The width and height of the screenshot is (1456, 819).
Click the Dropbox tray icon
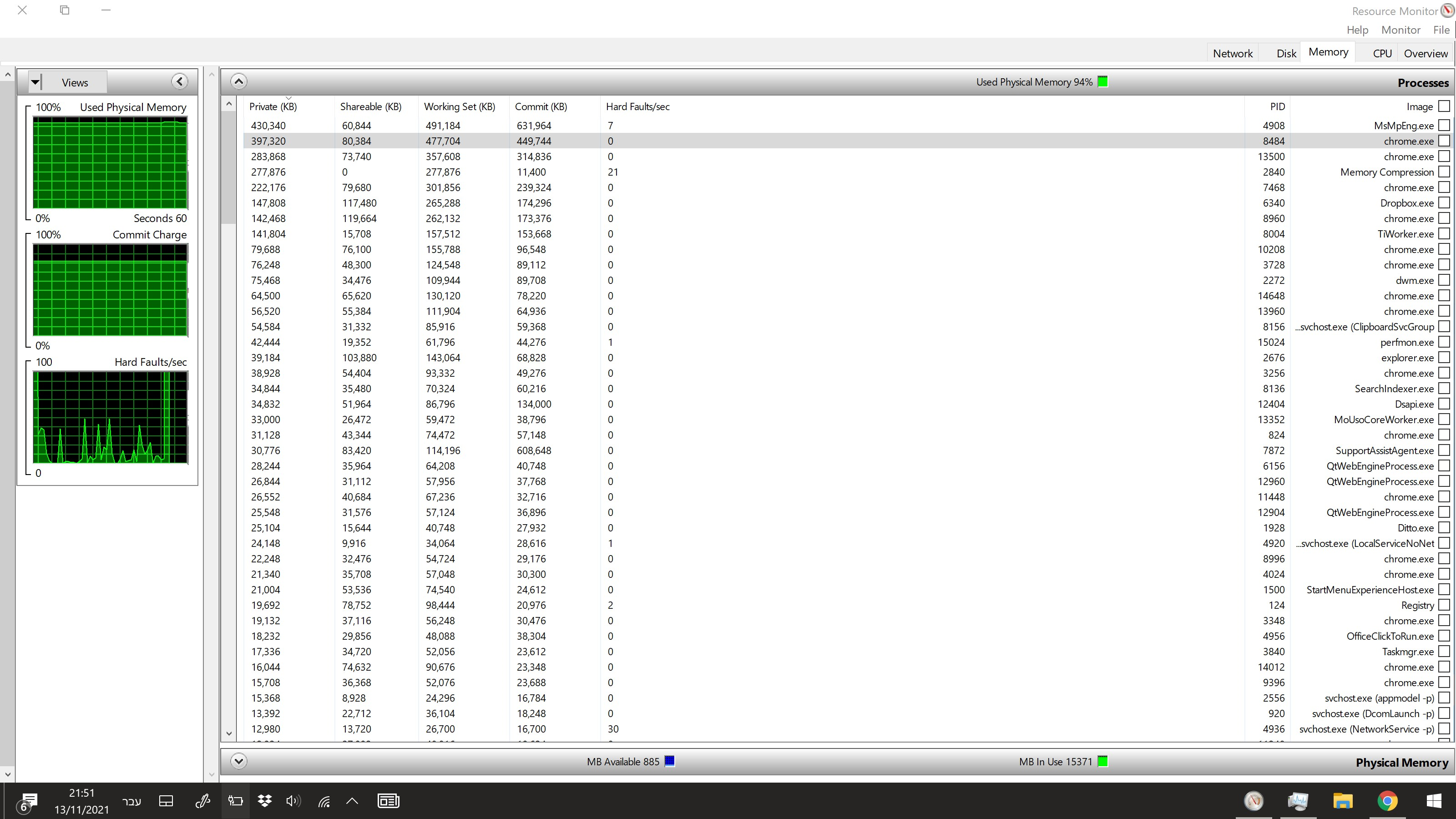click(x=264, y=801)
